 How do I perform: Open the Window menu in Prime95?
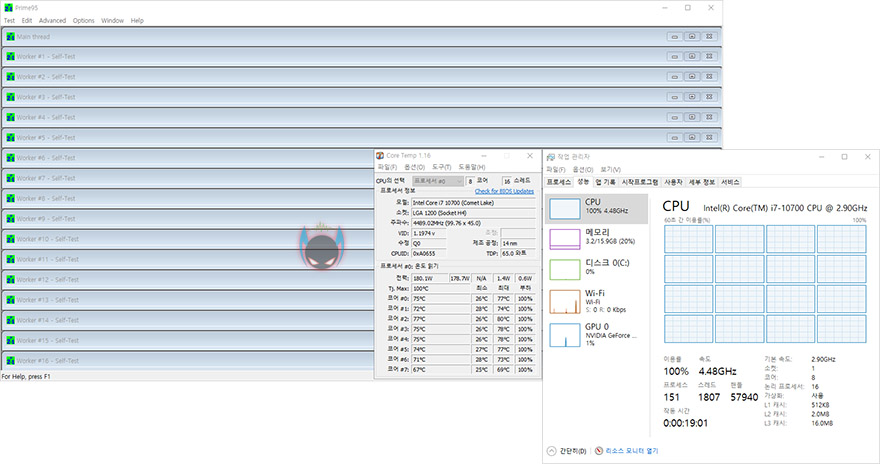click(112, 21)
